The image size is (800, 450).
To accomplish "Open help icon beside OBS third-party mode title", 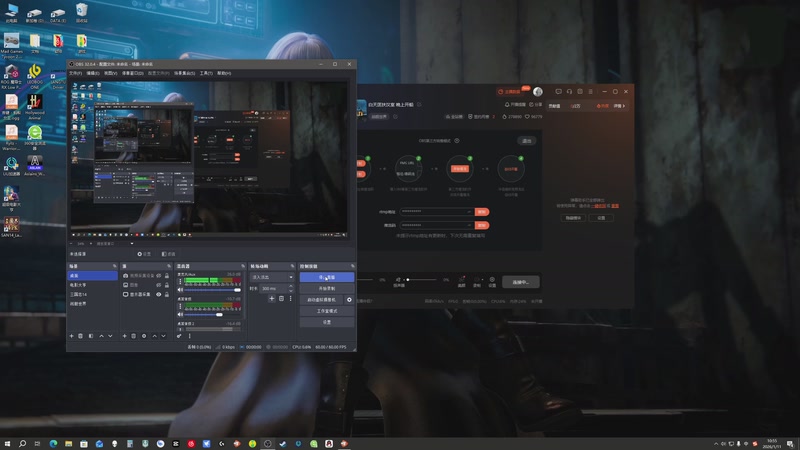I will pyautogui.click(x=457, y=140).
